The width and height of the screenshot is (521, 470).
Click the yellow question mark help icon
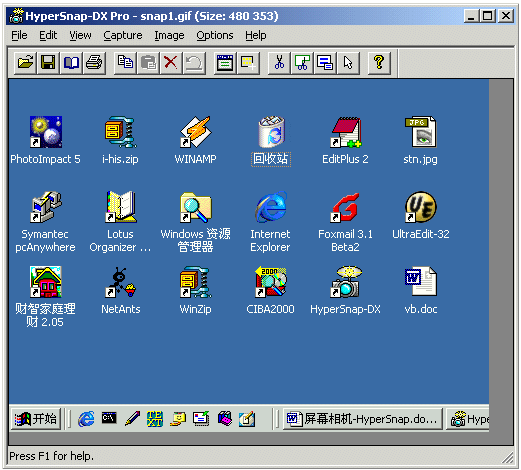(379, 62)
